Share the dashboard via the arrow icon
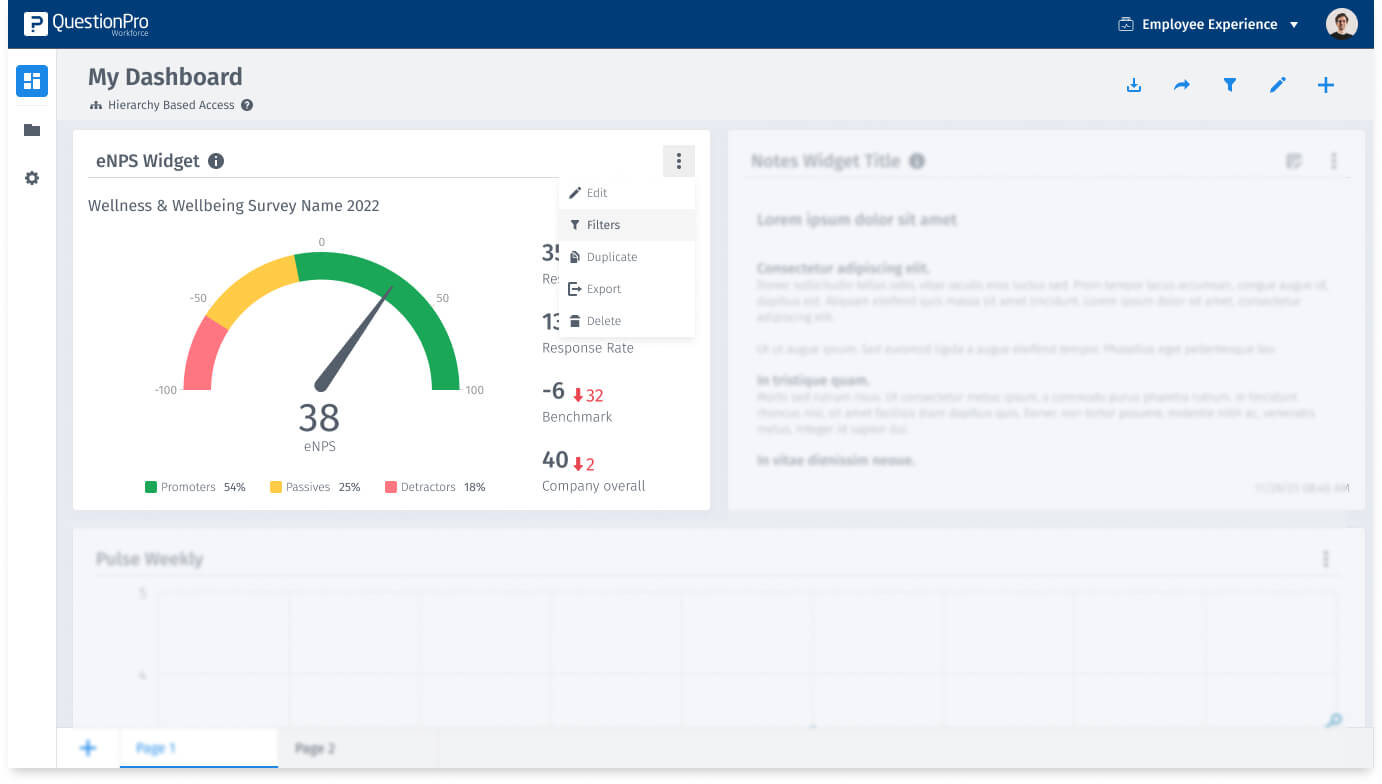The height and width of the screenshot is (784, 1382). 1182,85
